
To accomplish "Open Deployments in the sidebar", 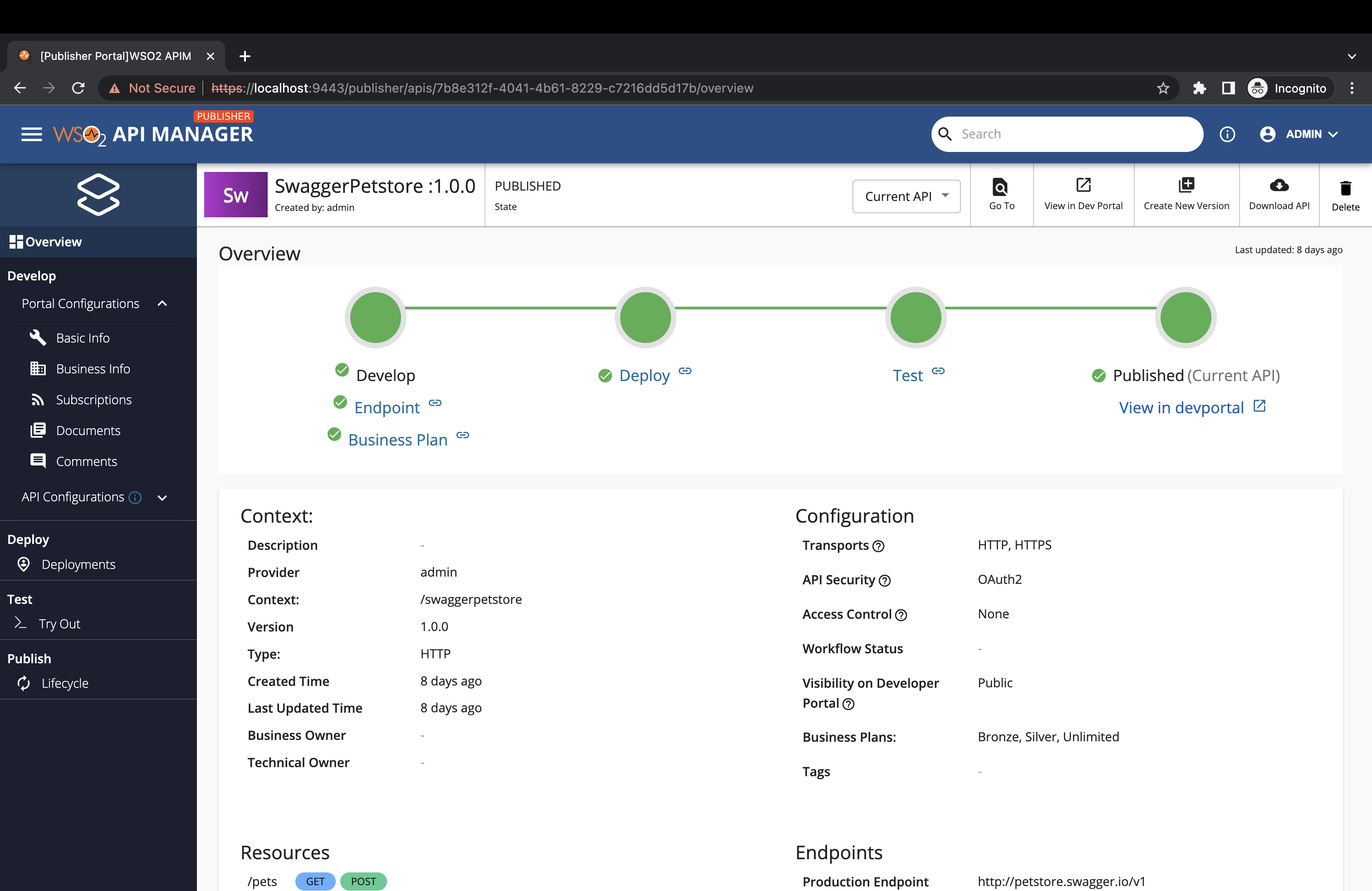I will [78, 564].
